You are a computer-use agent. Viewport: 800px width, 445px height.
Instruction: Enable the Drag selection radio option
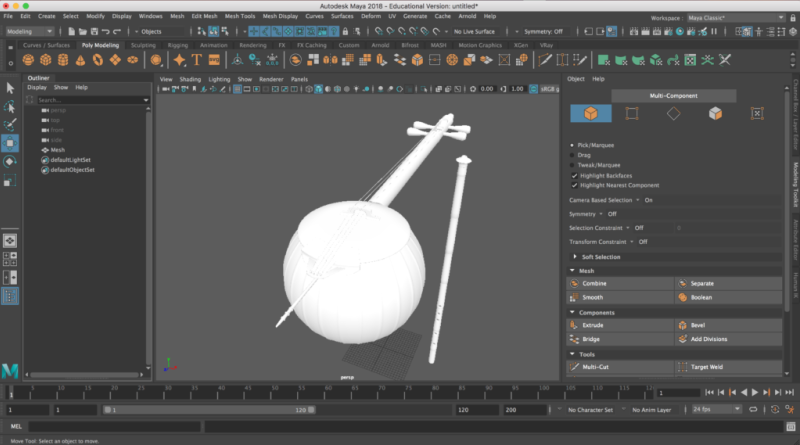572,155
